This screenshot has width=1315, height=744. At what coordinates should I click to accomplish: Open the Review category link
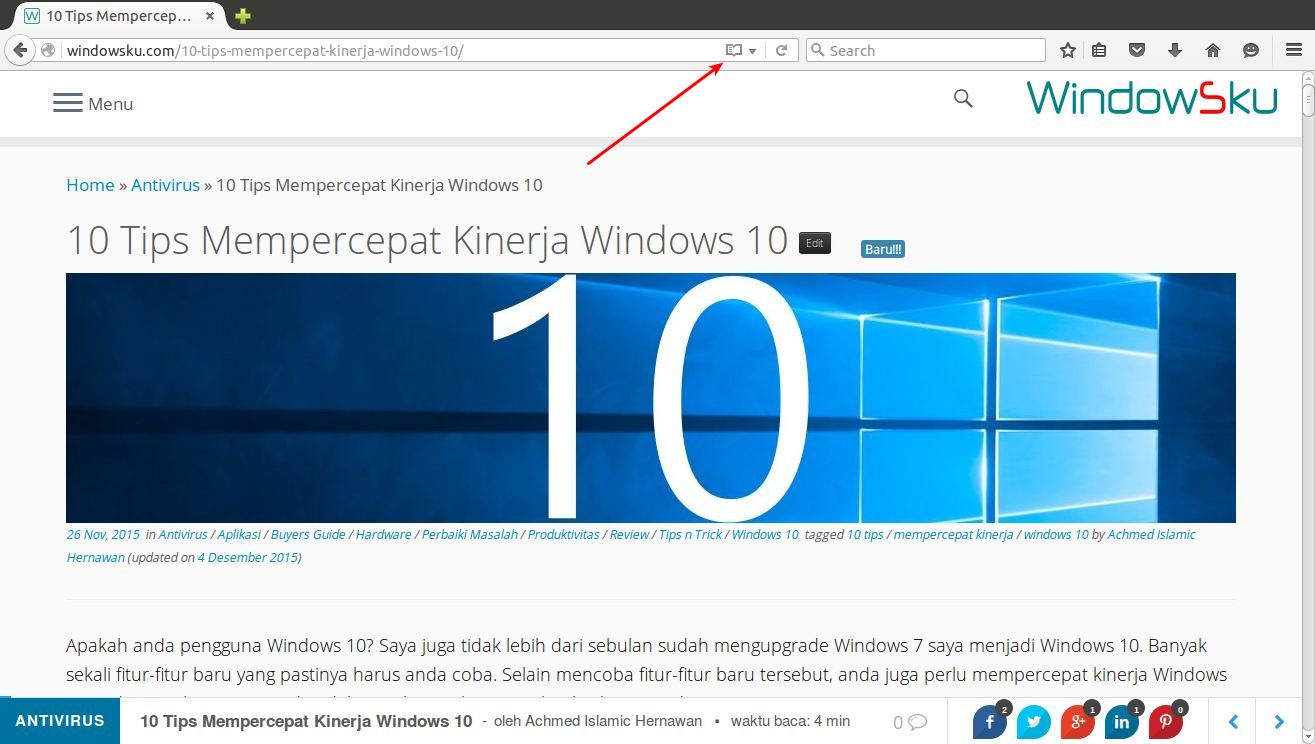(629, 534)
